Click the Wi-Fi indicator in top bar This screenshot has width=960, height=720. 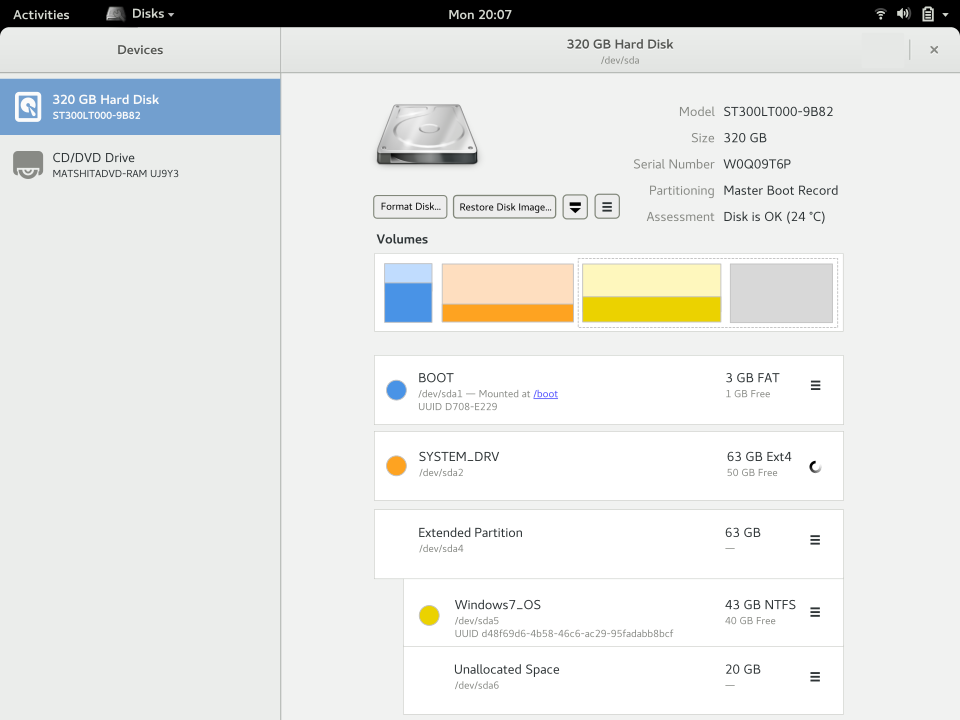point(880,14)
